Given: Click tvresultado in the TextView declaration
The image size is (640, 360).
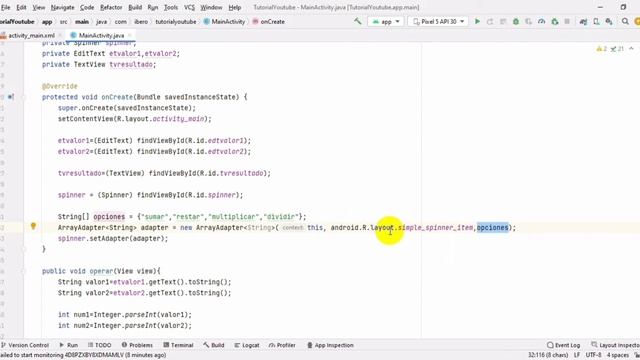Looking at the screenshot, I should click(131, 64).
